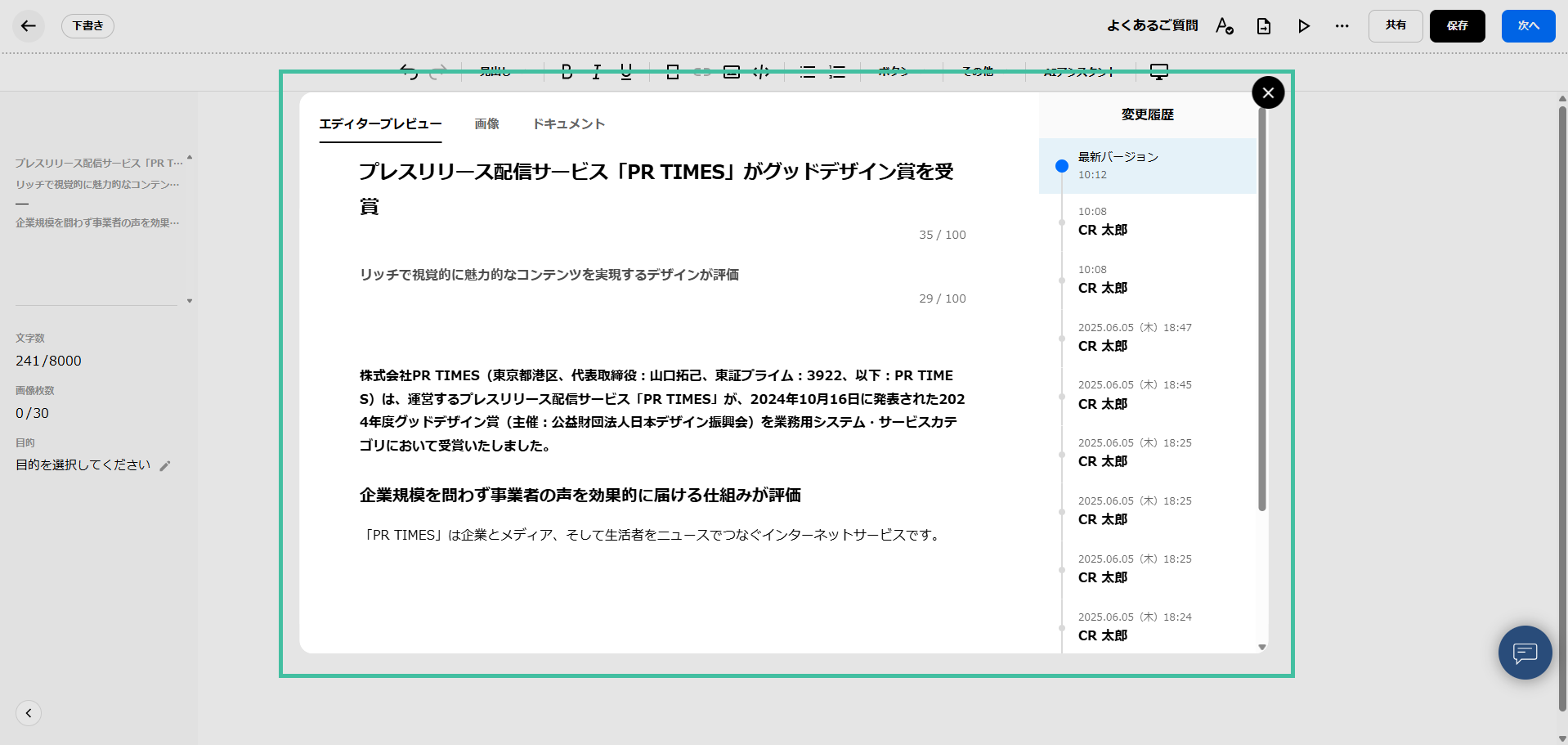Open the proofreading check icon

coord(1224,26)
